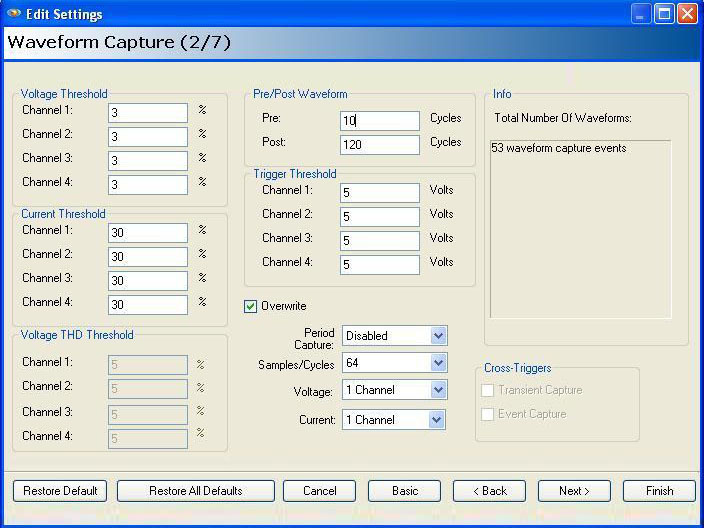Close the Edit Settings window
Screen dimensions: 704x528
click(x=687, y=13)
